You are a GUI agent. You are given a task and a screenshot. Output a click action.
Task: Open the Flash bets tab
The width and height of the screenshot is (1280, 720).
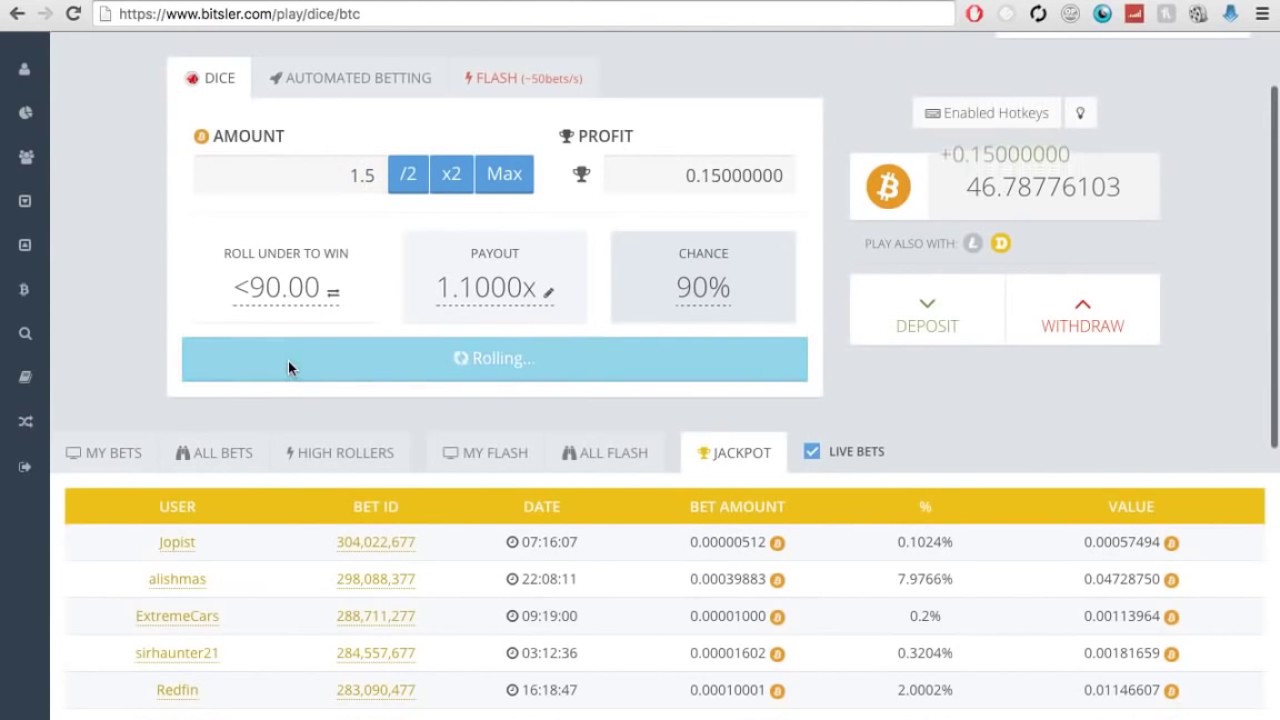coord(523,78)
